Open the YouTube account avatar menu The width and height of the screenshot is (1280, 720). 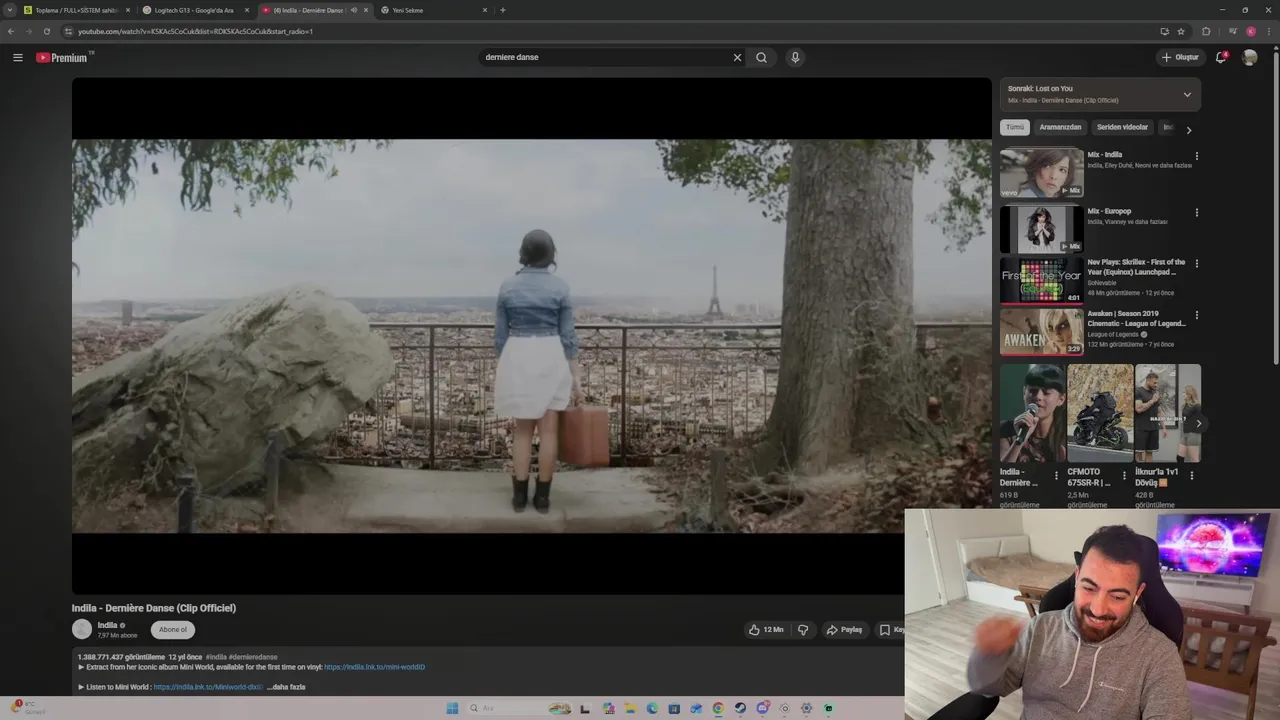click(1249, 57)
